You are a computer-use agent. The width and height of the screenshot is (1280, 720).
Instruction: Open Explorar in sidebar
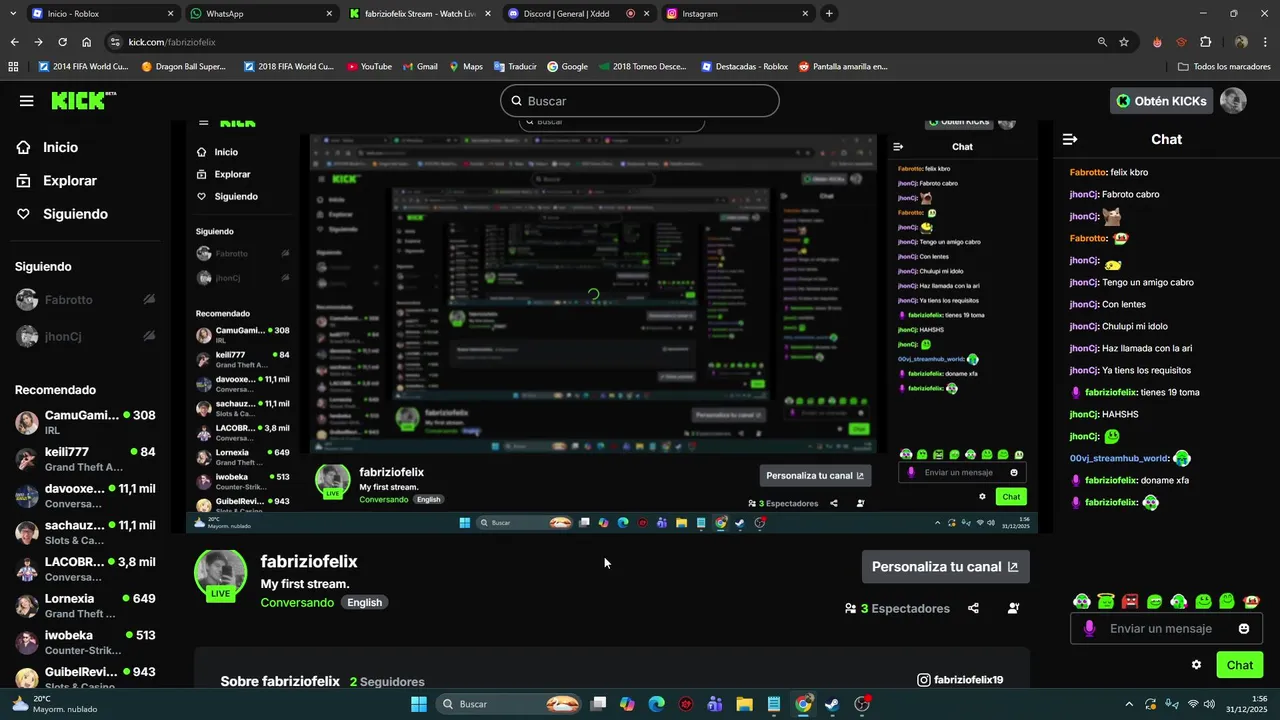coord(70,181)
